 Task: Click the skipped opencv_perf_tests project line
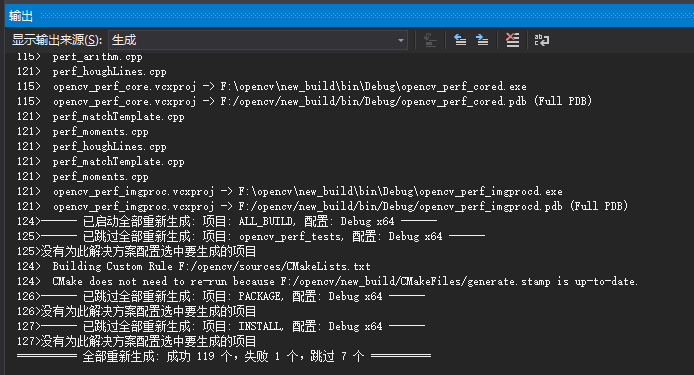pyautogui.click(x=251, y=236)
